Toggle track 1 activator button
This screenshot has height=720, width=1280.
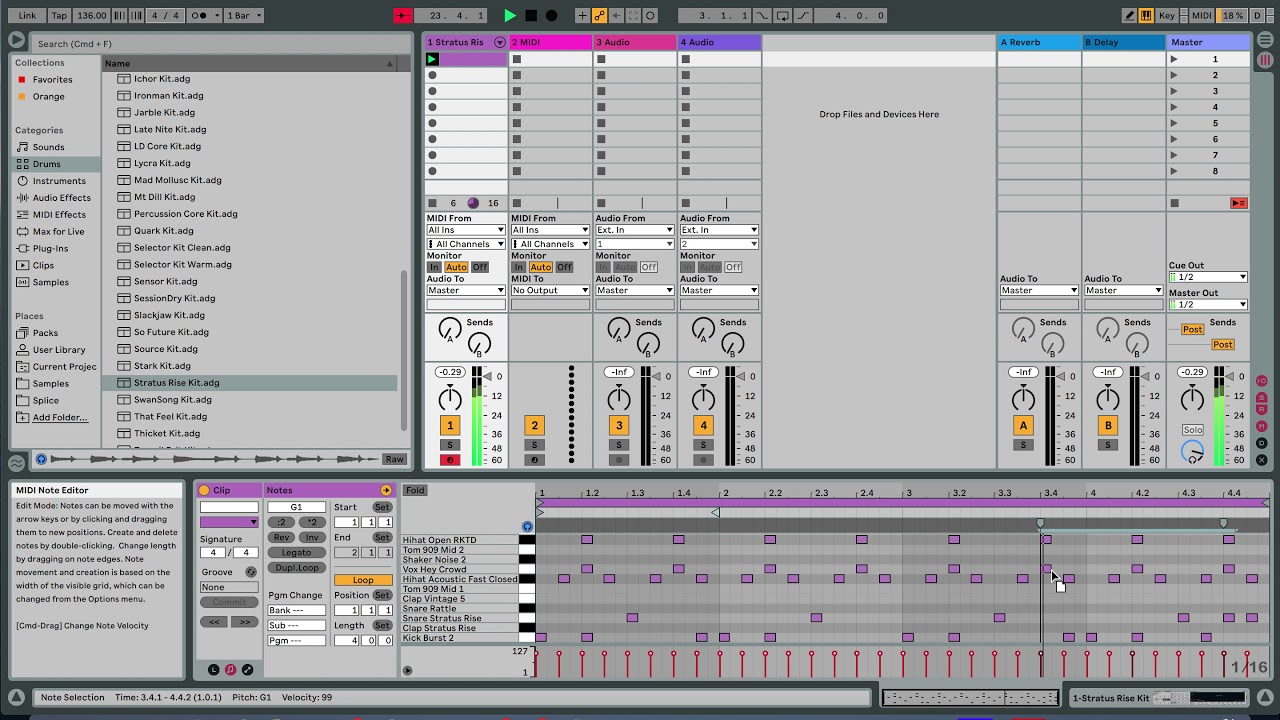click(450, 425)
